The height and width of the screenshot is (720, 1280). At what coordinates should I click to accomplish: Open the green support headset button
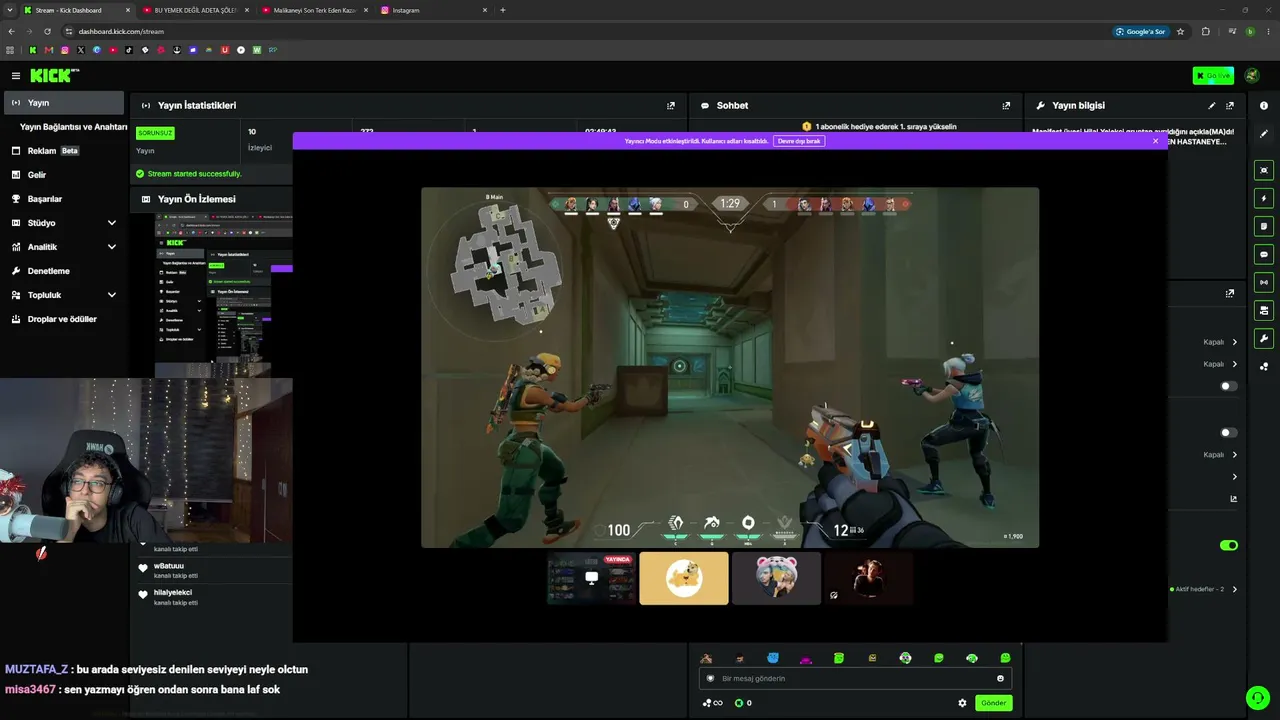(1256, 697)
